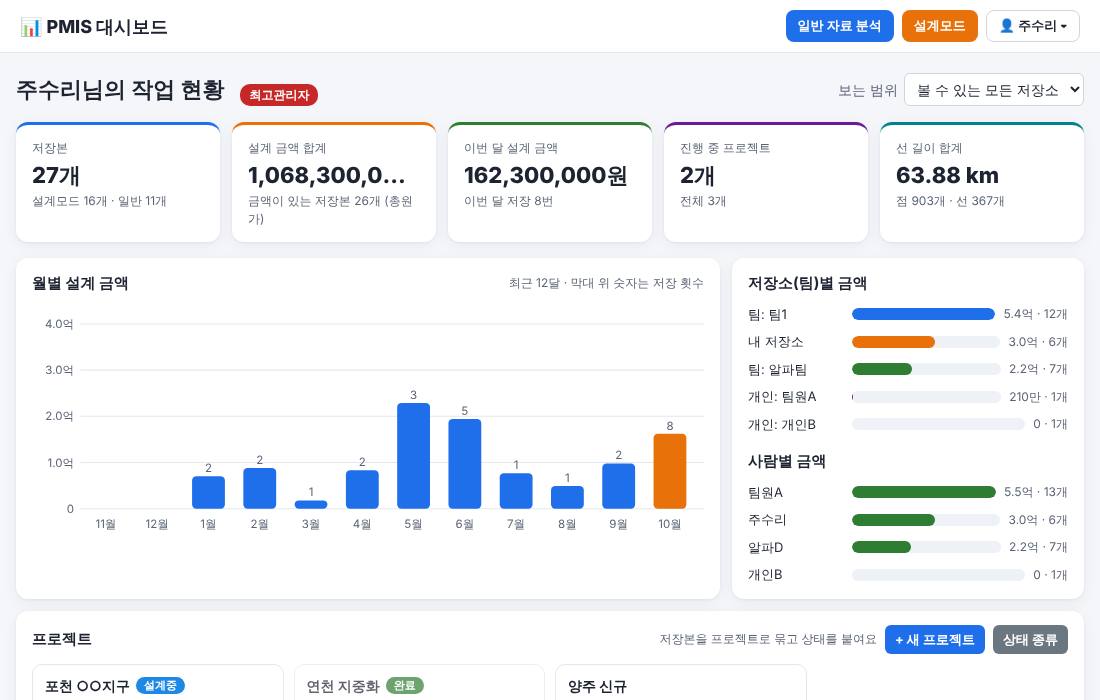Click the 설계중 status badge

point(160,685)
